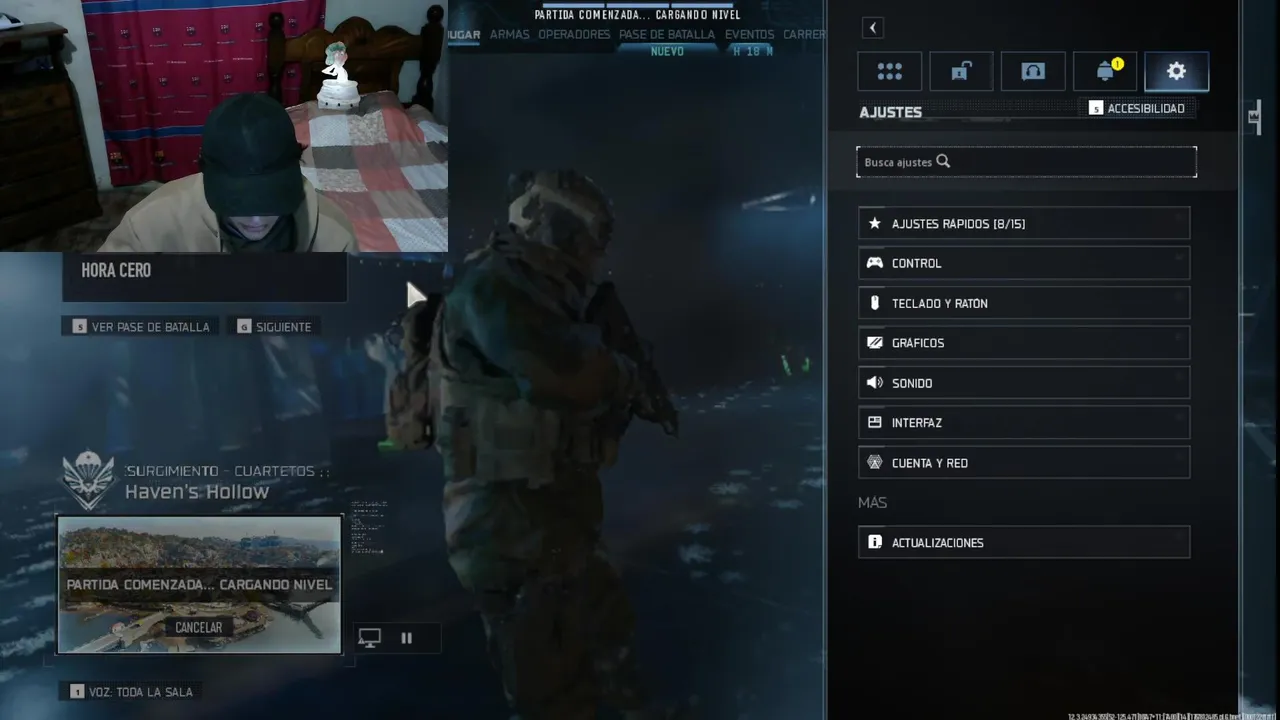
Task: Cancel the match loading with Cancelar
Action: (199, 627)
